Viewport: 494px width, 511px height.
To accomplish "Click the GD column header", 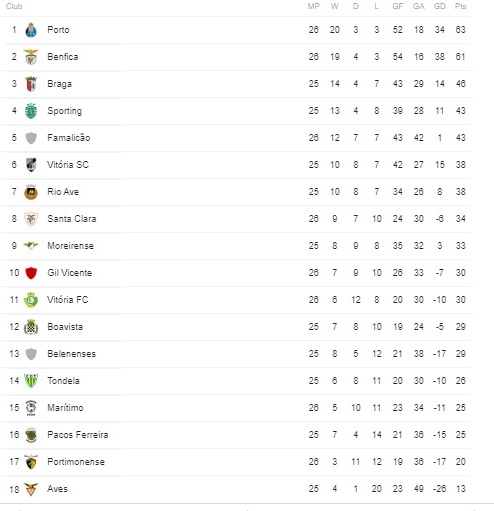I will click(x=439, y=6).
